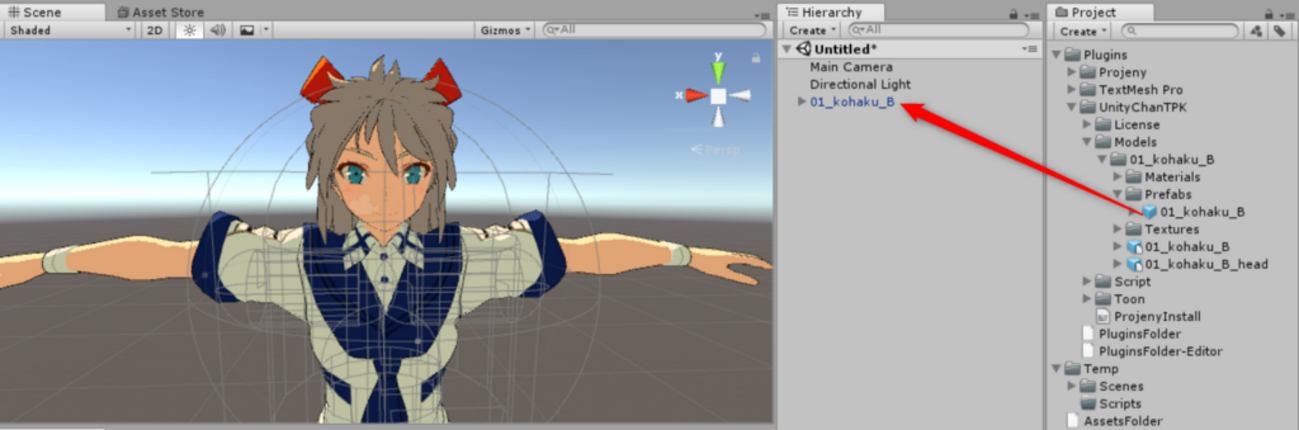Collapse the Plugins folder
This screenshot has width=1299, height=430.
pos(1057,54)
